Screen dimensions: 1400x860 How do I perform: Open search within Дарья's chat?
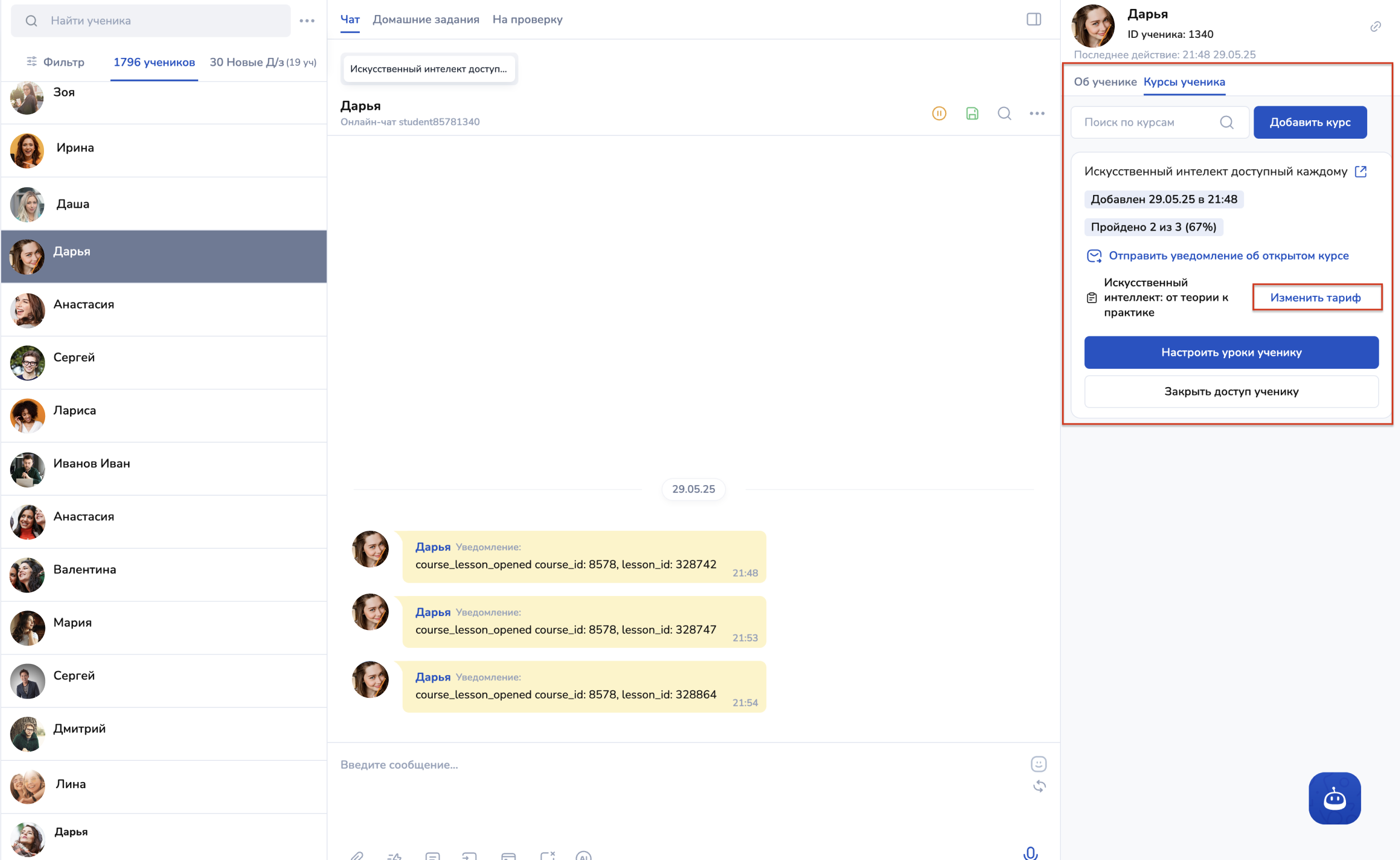pos(1004,114)
